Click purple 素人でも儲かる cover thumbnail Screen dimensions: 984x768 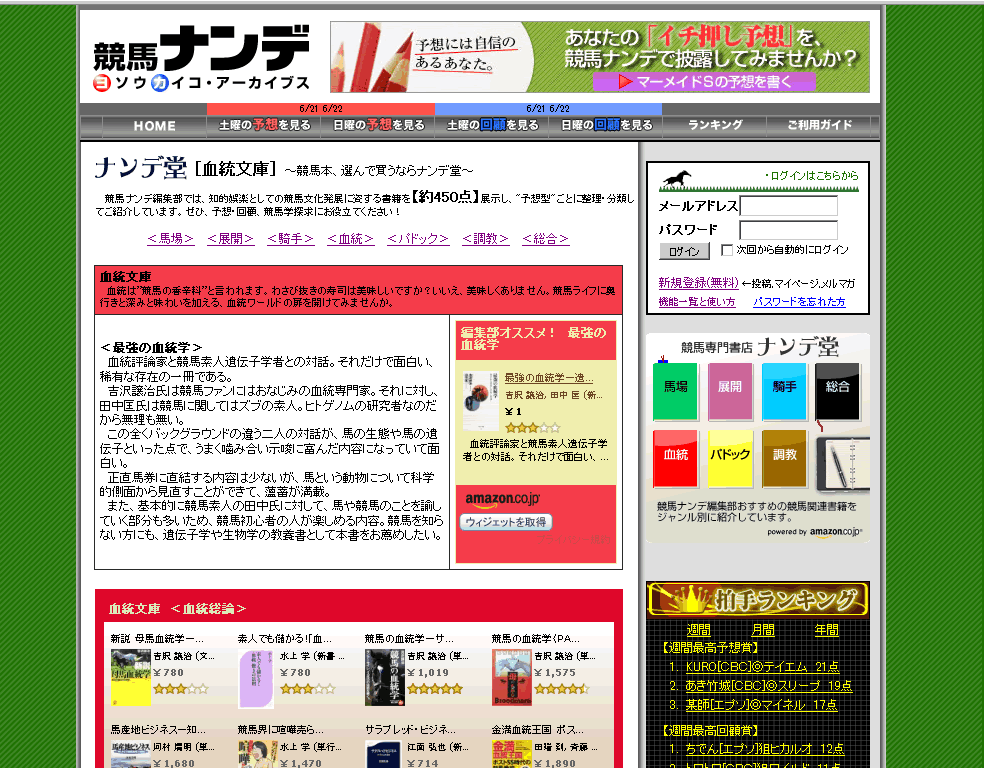[x=256, y=678]
